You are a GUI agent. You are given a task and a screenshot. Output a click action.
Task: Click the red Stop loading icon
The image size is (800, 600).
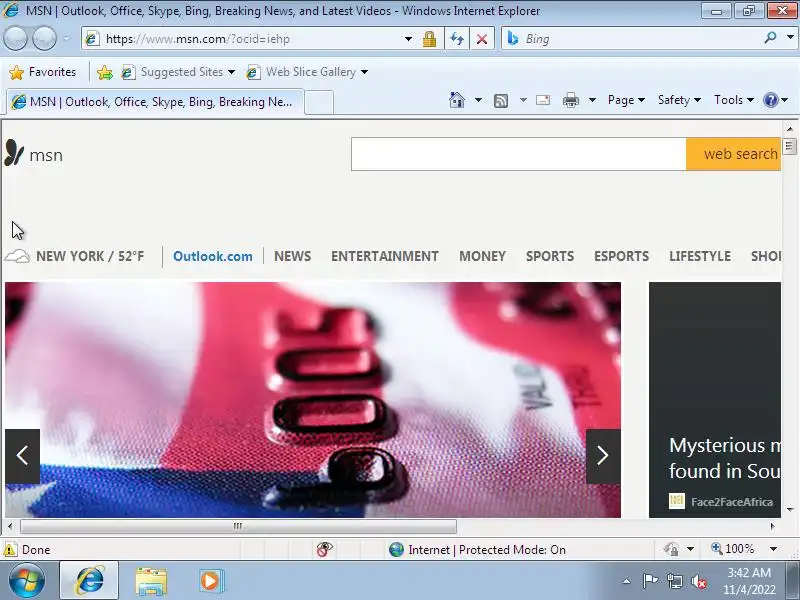point(481,39)
